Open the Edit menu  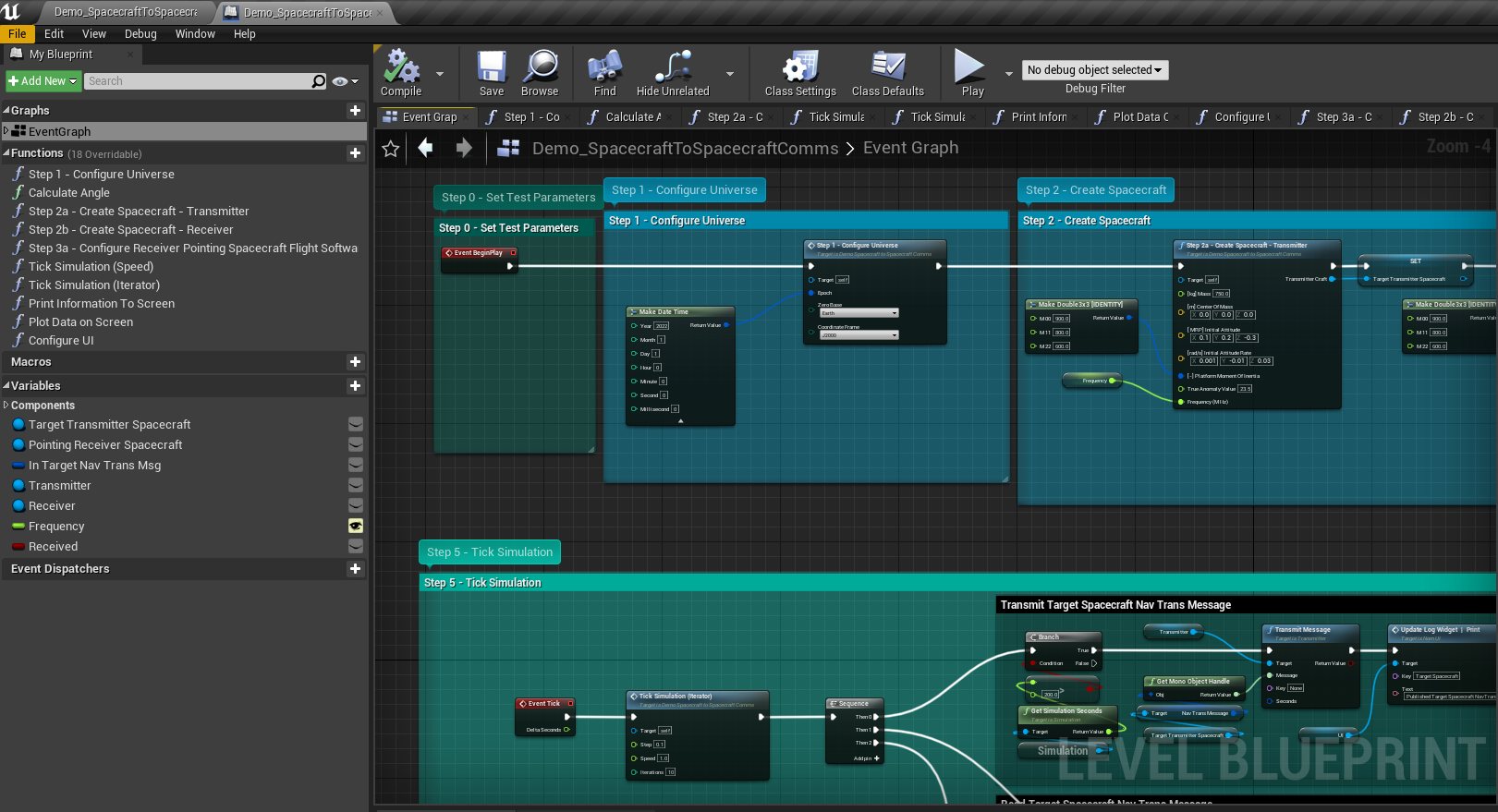click(55, 33)
